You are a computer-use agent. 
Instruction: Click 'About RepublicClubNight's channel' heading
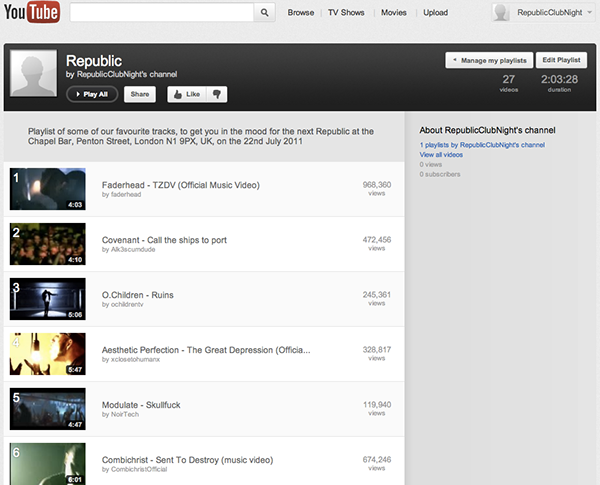[487, 130]
